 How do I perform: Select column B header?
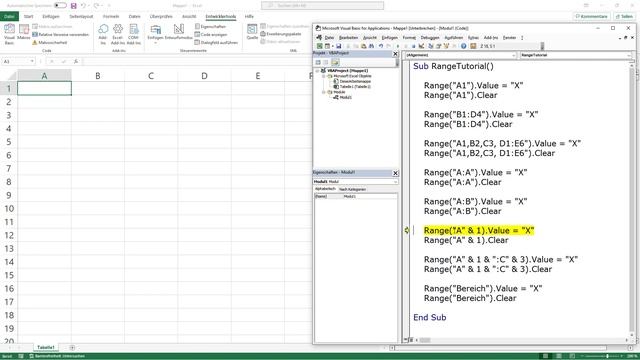pyautogui.click(x=98, y=76)
